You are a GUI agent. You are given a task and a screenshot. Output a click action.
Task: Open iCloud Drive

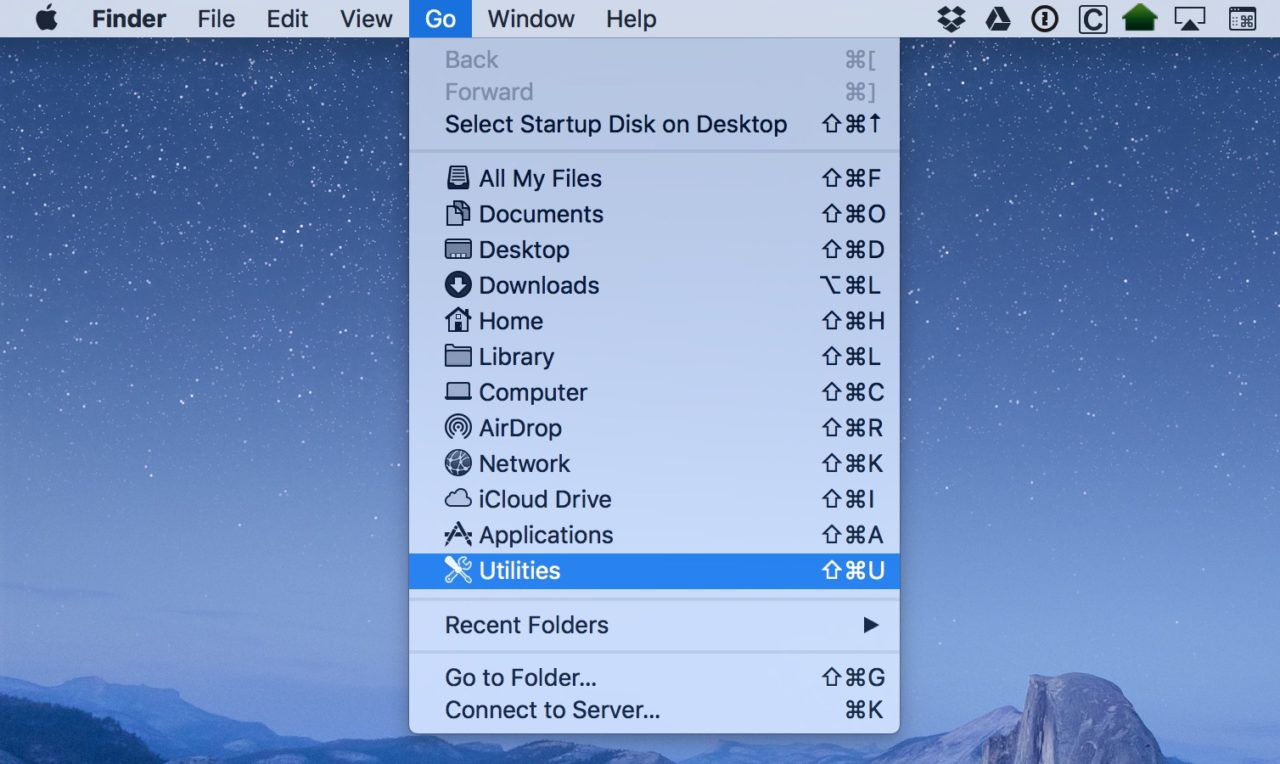click(654, 499)
